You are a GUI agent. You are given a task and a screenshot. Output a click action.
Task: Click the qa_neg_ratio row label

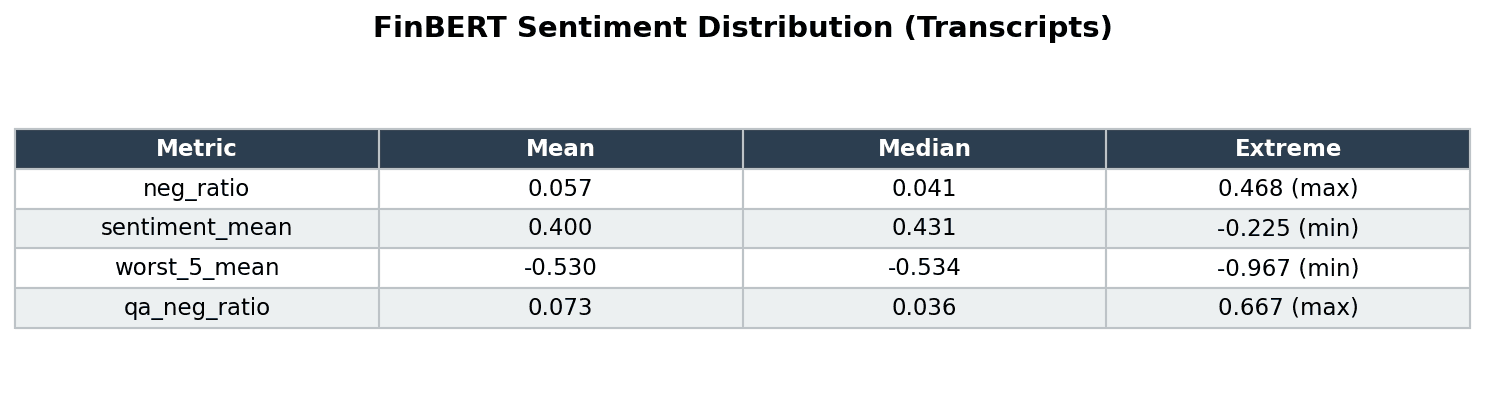click(196, 308)
